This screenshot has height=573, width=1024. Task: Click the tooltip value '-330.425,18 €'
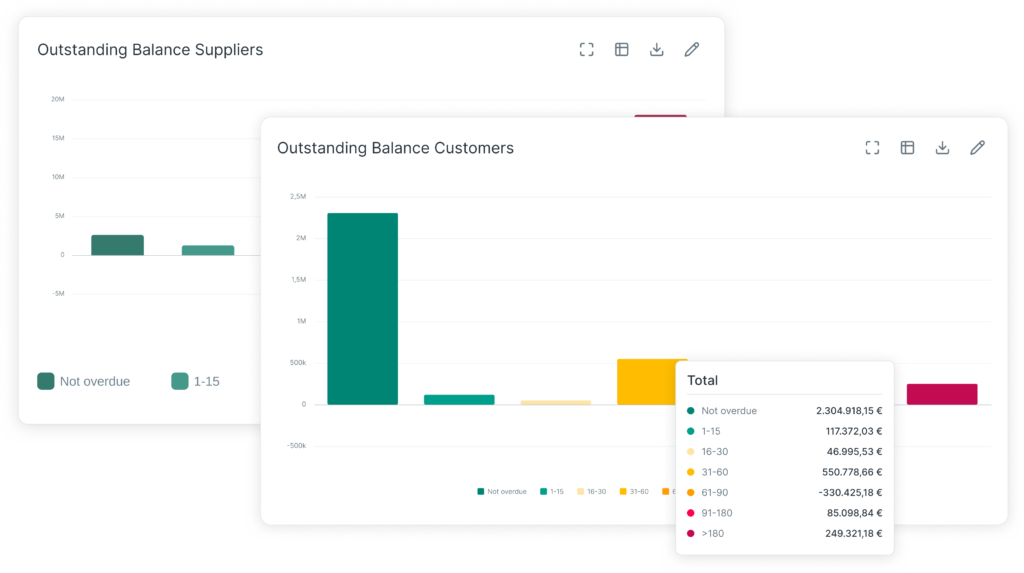click(850, 493)
